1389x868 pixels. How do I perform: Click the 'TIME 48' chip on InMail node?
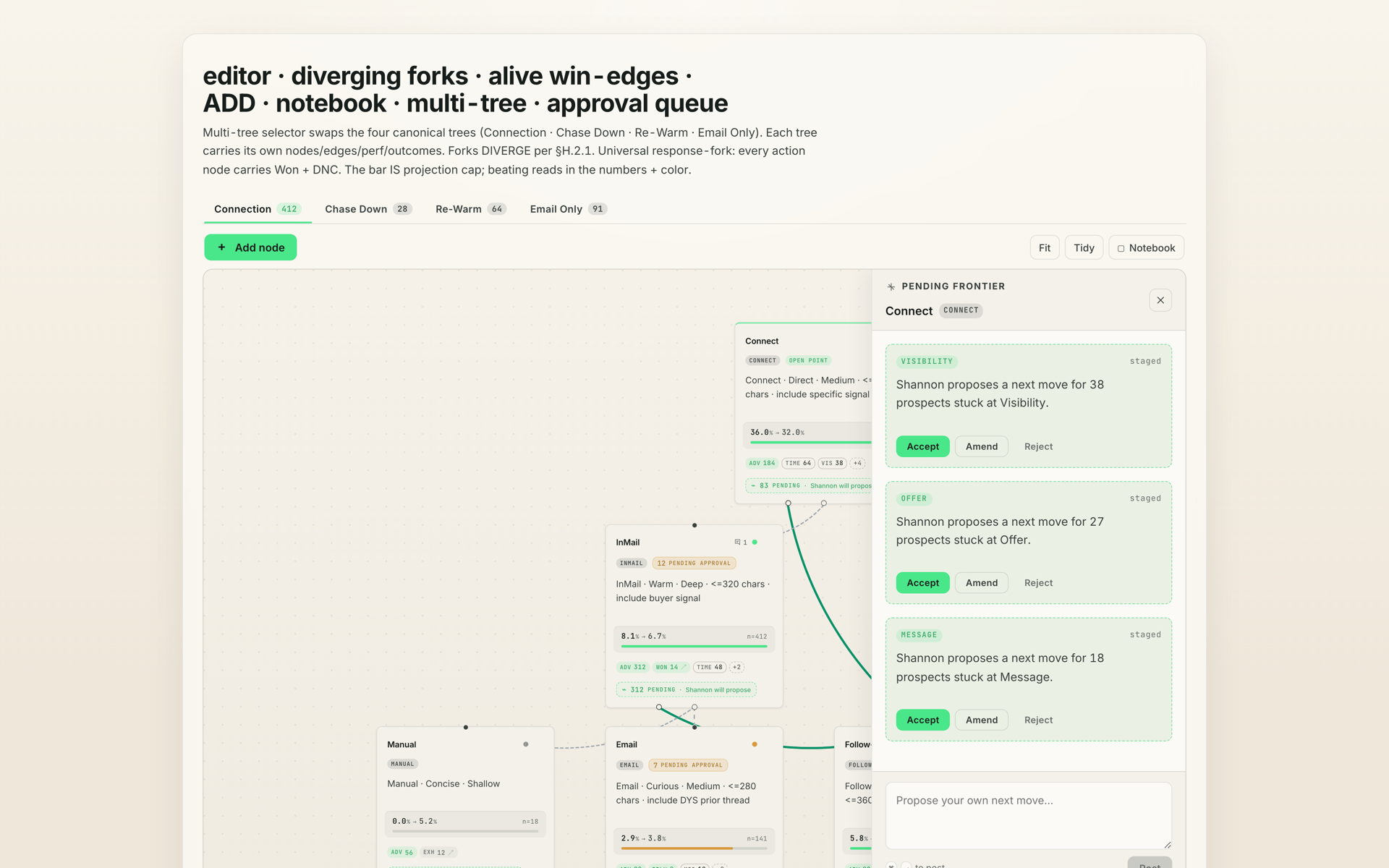coord(710,667)
